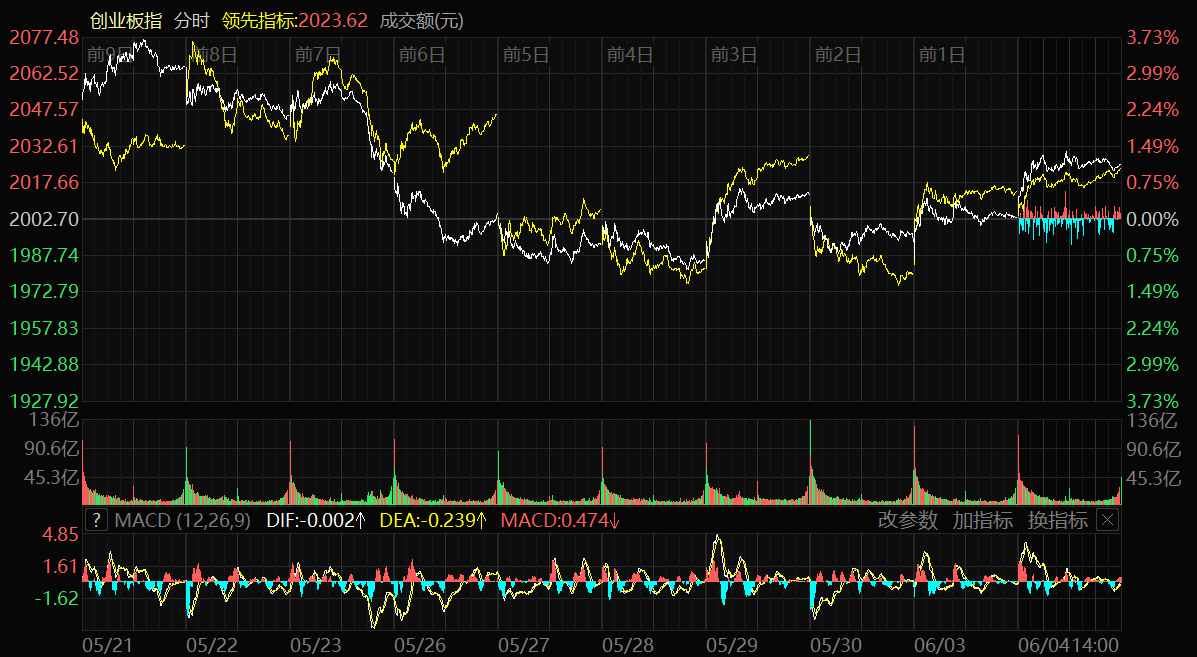Viewport: 1197px width, 657px height.
Task: Click the right 45.3亿 volume axis label
Action: [x=1154, y=478]
